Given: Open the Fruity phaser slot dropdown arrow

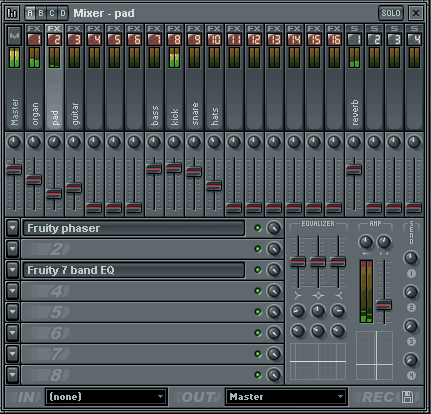Looking at the screenshot, I should coord(13,228).
